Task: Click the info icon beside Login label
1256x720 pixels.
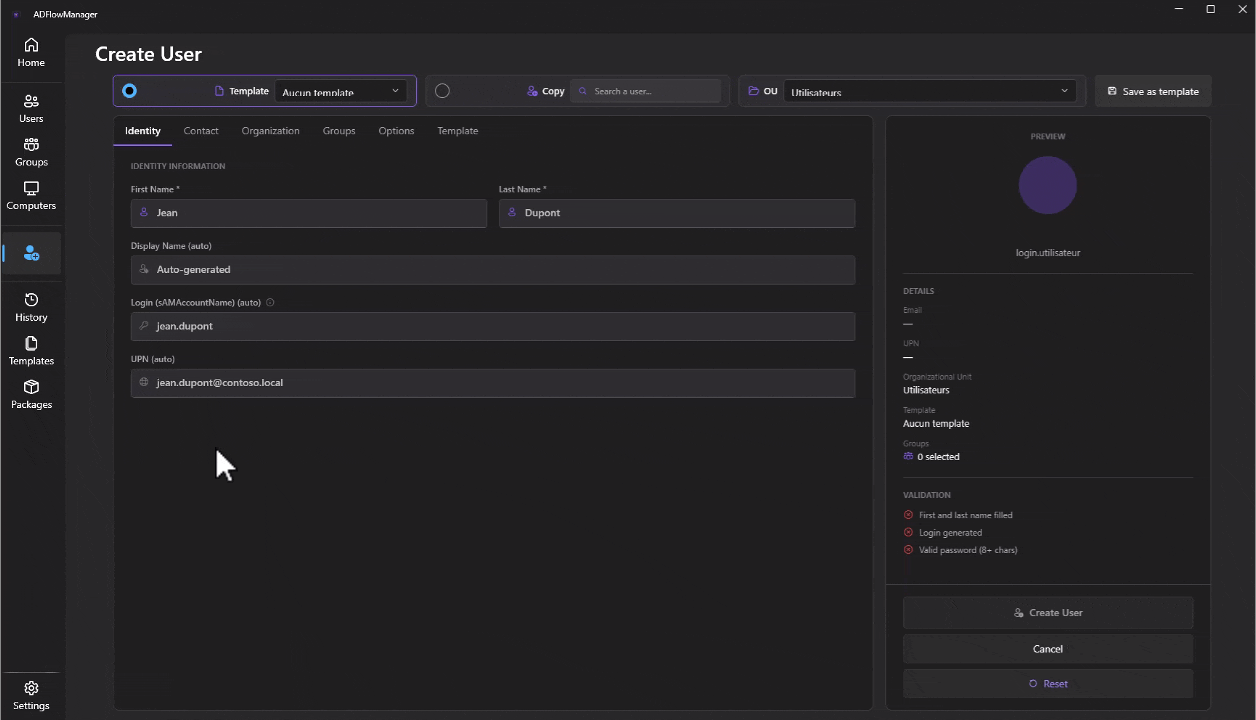Action: (x=270, y=302)
